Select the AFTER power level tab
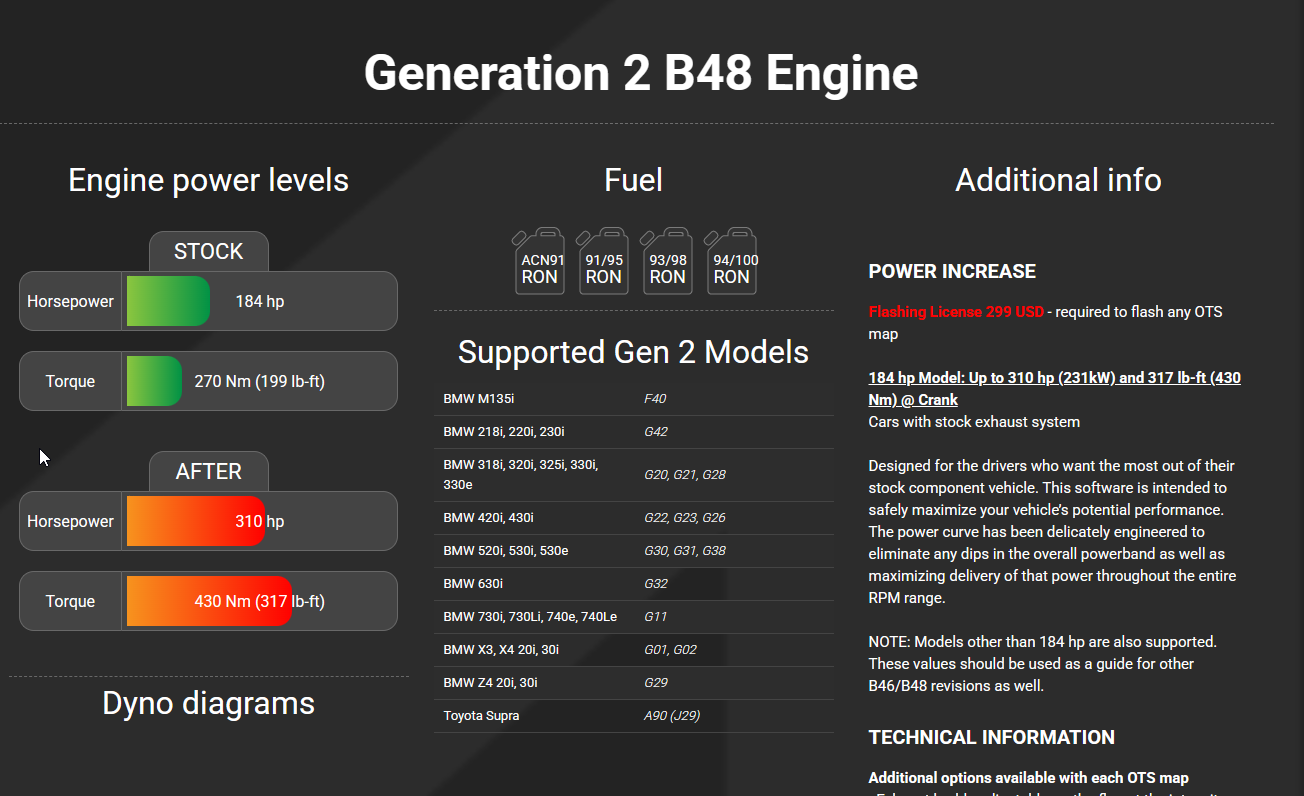 [209, 471]
